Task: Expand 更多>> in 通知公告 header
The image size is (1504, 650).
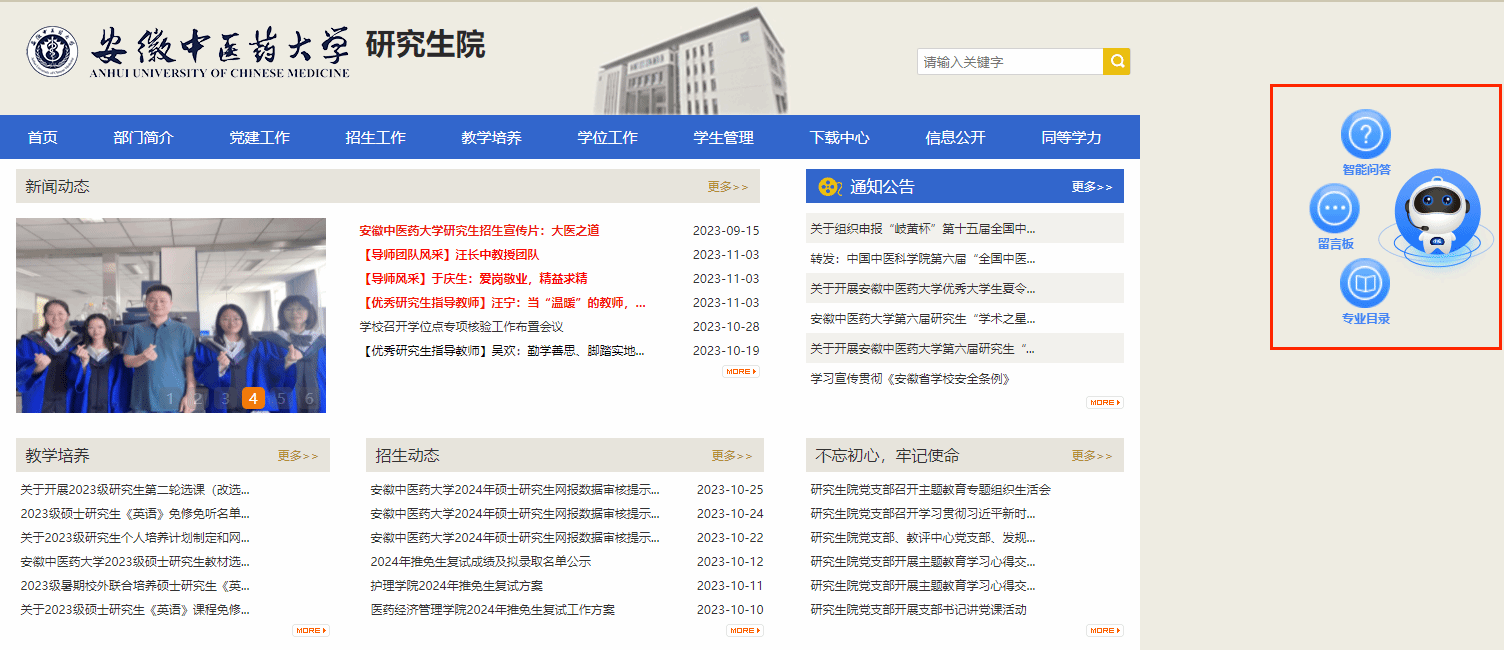Action: [x=1091, y=187]
